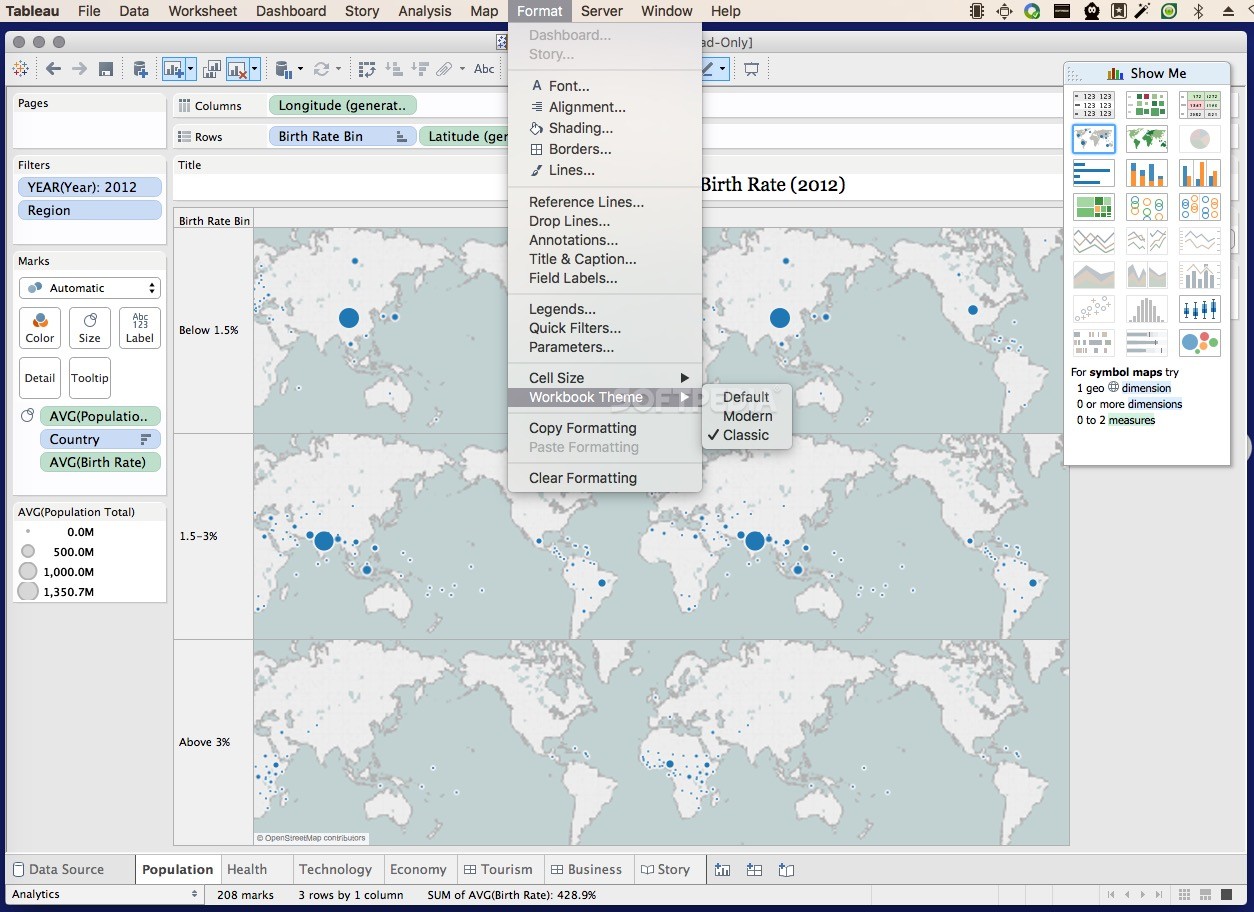Select the horizontal bars chart in Show Me
This screenshot has width=1254, height=912.
(x=1093, y=173)
